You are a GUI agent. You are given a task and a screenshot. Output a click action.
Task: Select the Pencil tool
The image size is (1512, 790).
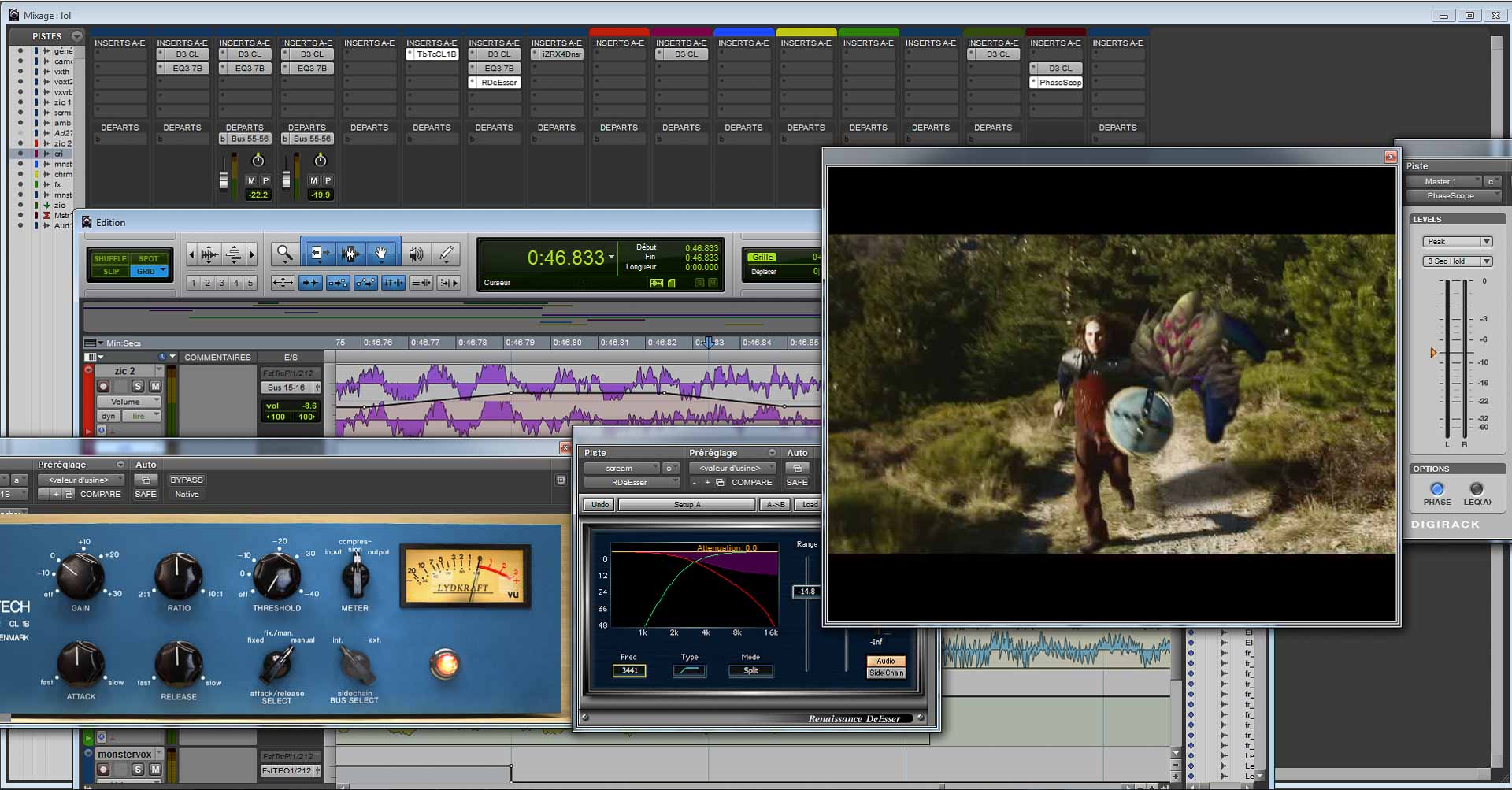click(x=446, y=254)
